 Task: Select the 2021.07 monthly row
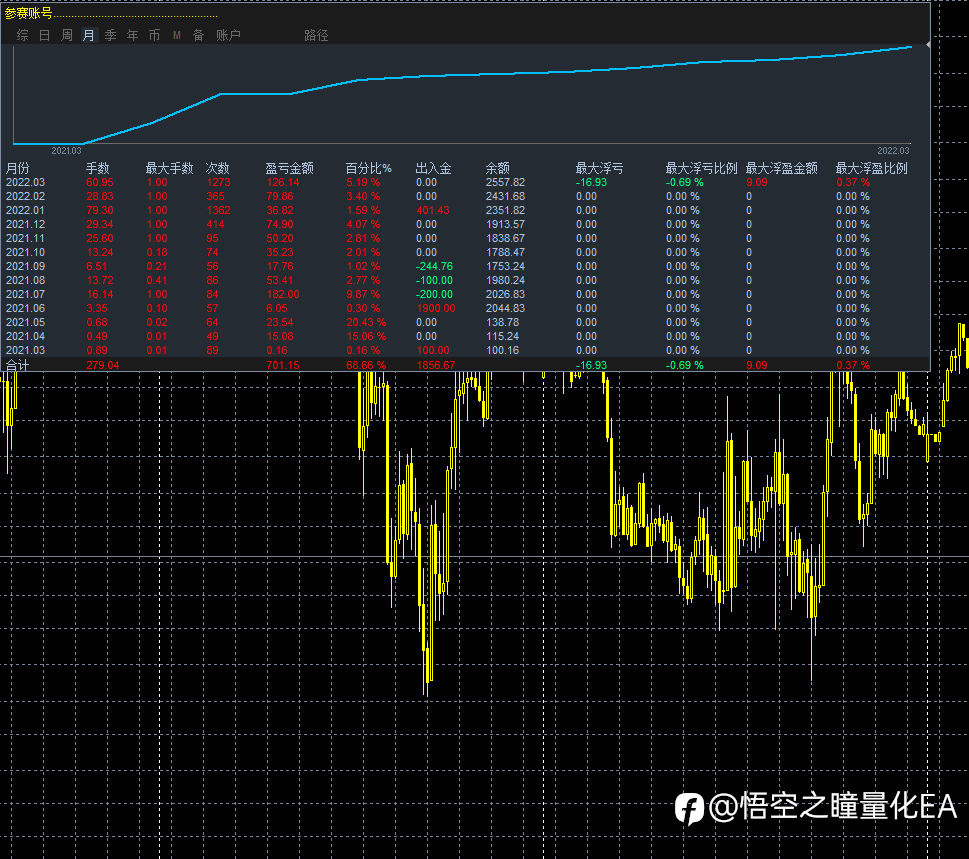tap(25, 294)
